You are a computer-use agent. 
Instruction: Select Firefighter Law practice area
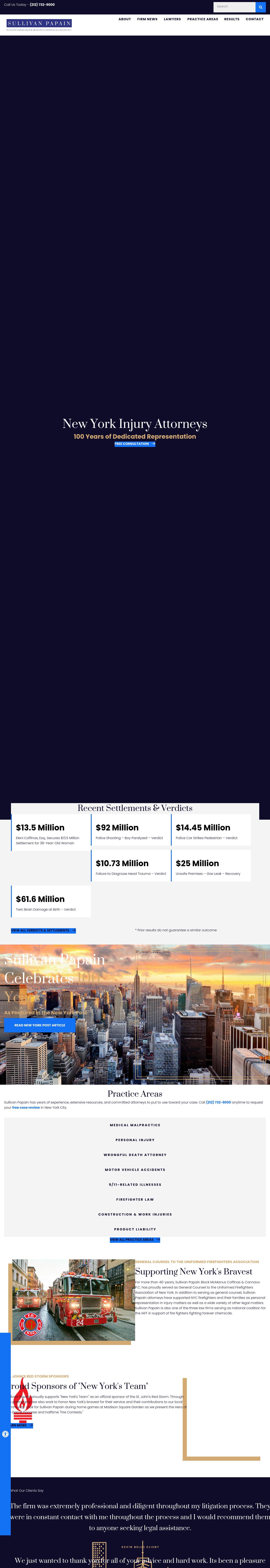pyautogui.click(x=135, y=1199)
